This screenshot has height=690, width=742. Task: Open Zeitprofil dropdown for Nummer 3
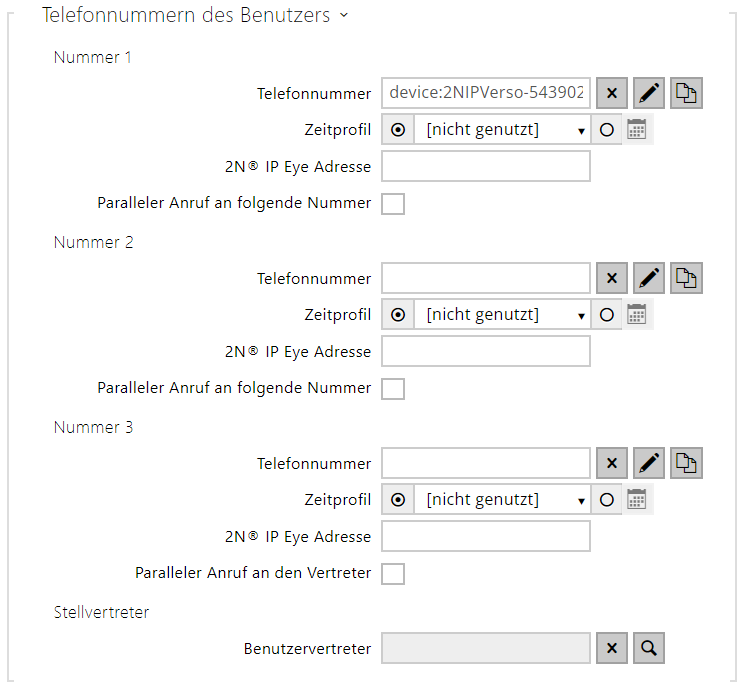point(502,500)
